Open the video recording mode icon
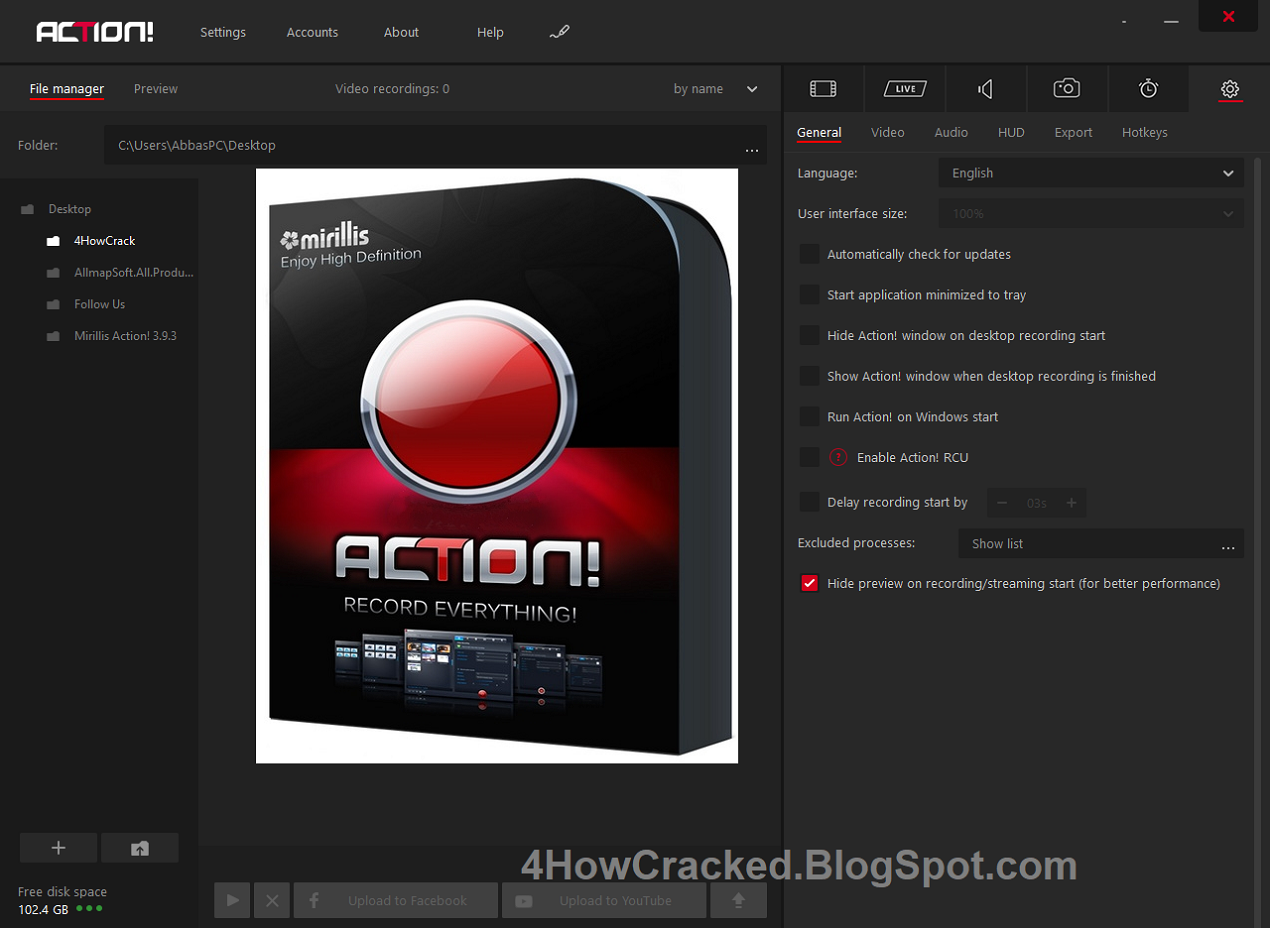Screen dimensions: 1270x928 coord(823,89)
